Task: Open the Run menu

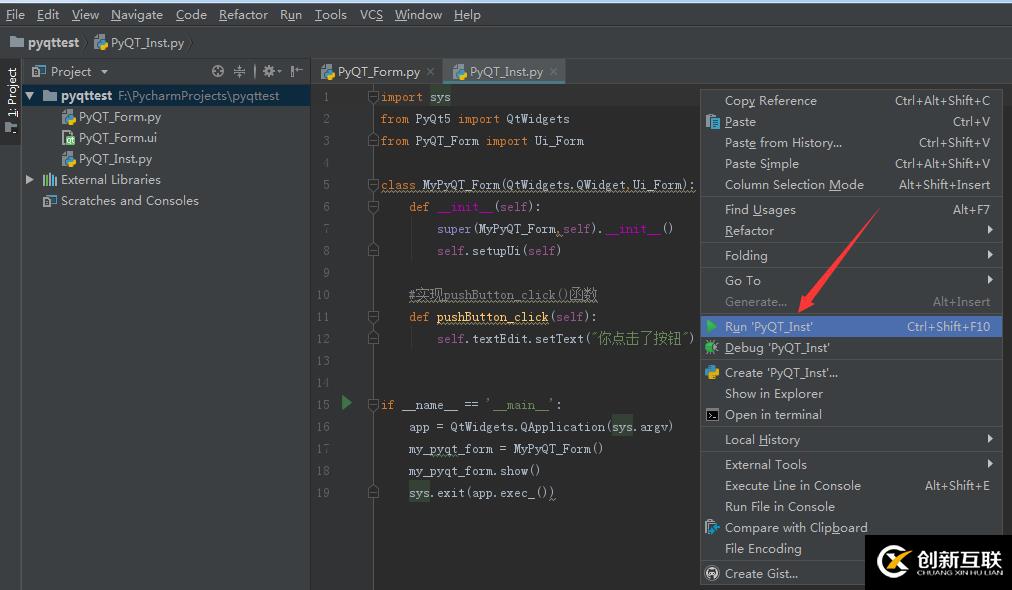Action: (x=291, y=14)
